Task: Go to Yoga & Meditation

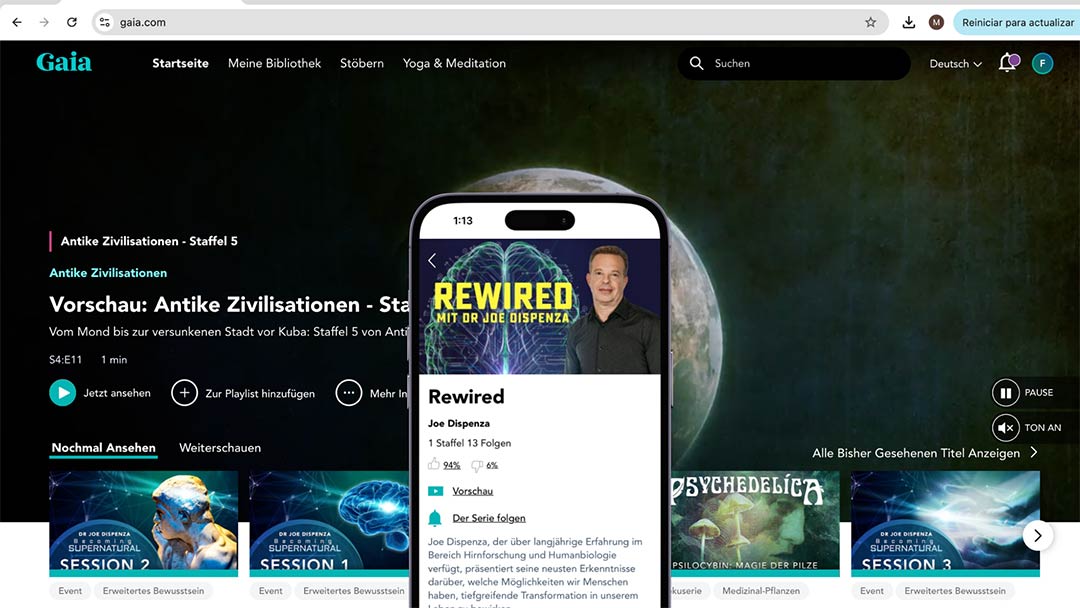Action: [454, 63]
